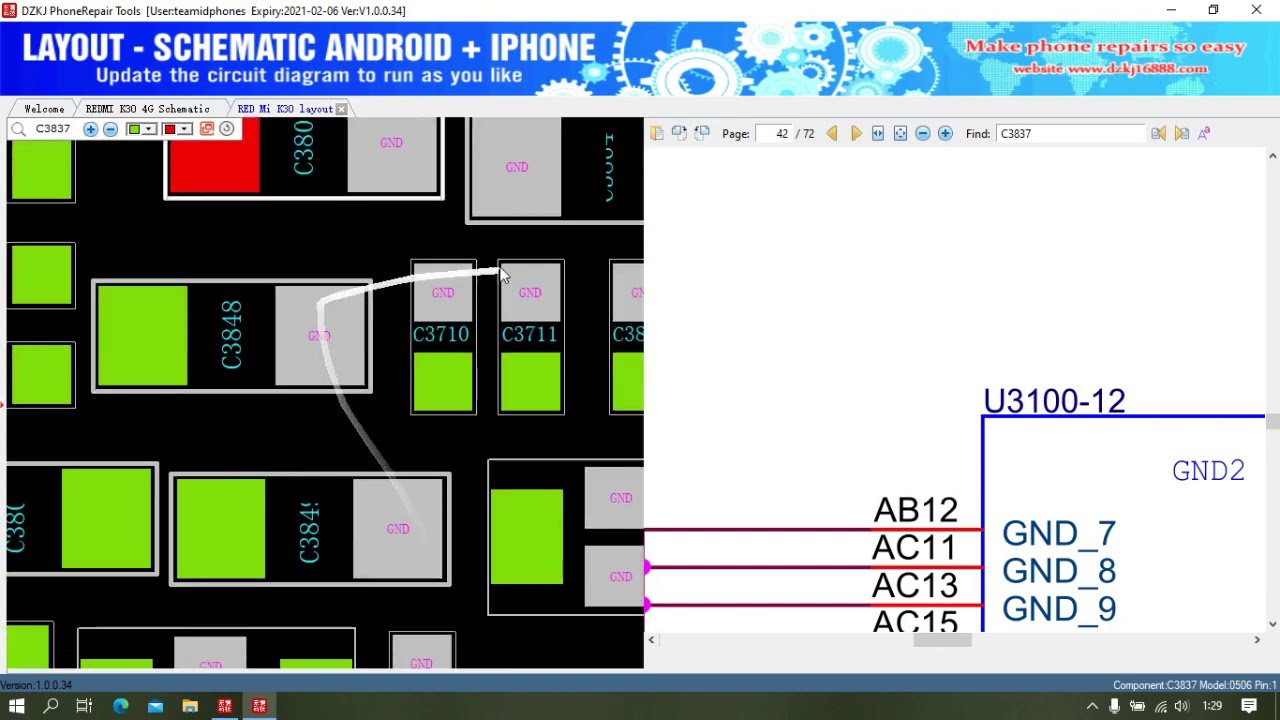1280x720 pixels.
Task: Click the U3100-12 component label
Action: (1054, 402)
